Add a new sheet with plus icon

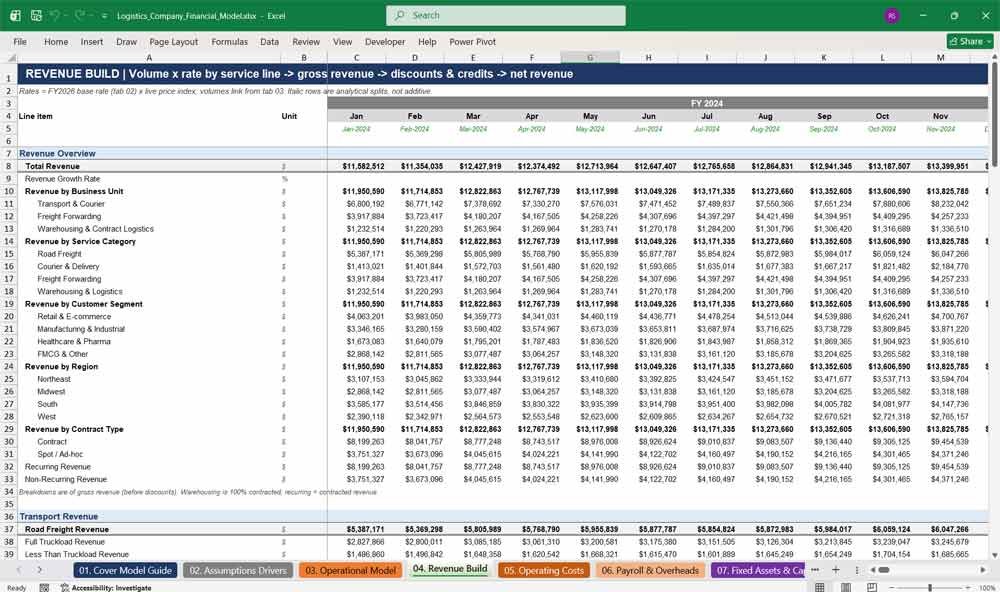pos(835,570)
